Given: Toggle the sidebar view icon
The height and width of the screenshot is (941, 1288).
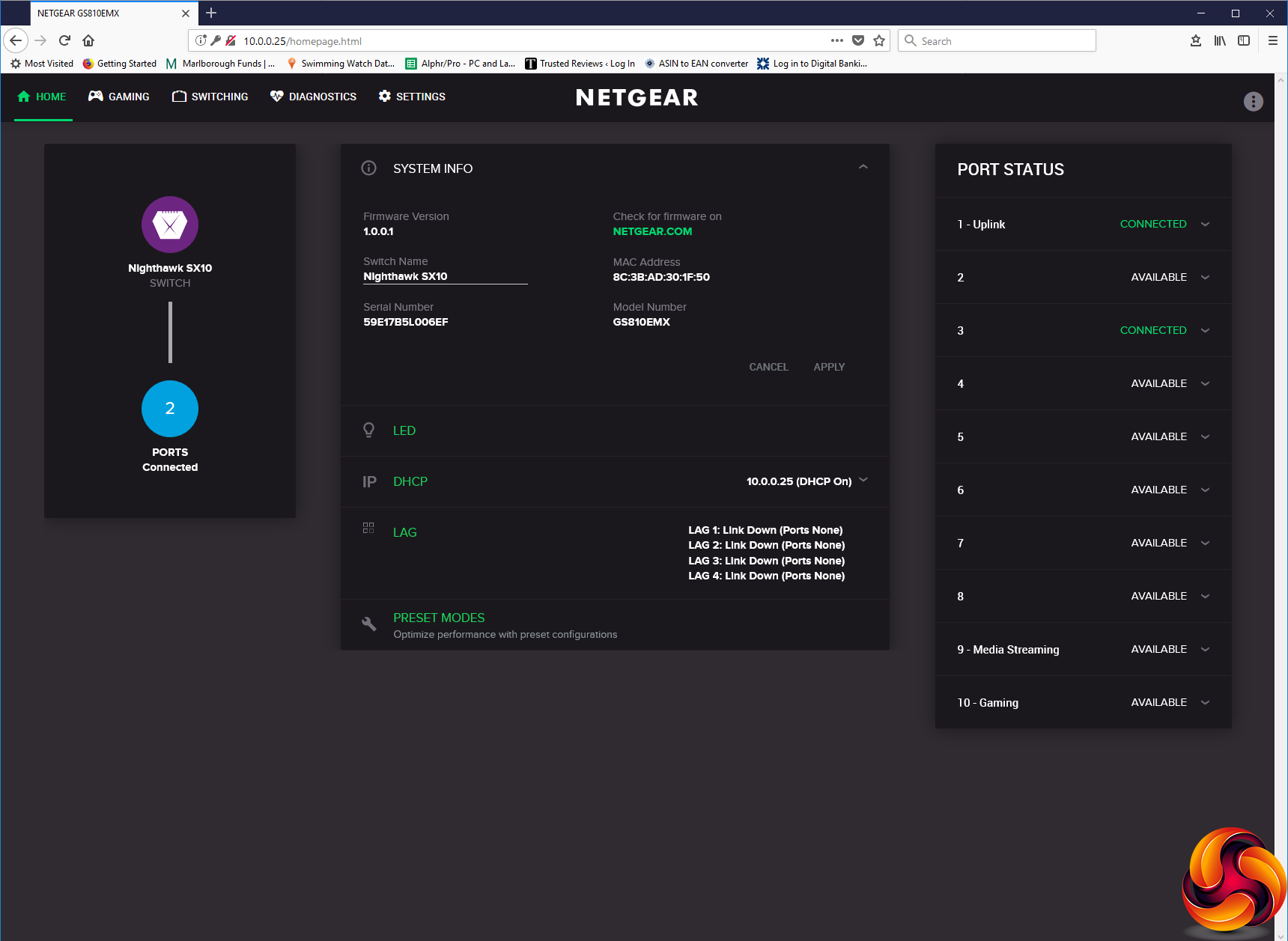Looking at the screenshot, I should 1244,40.
